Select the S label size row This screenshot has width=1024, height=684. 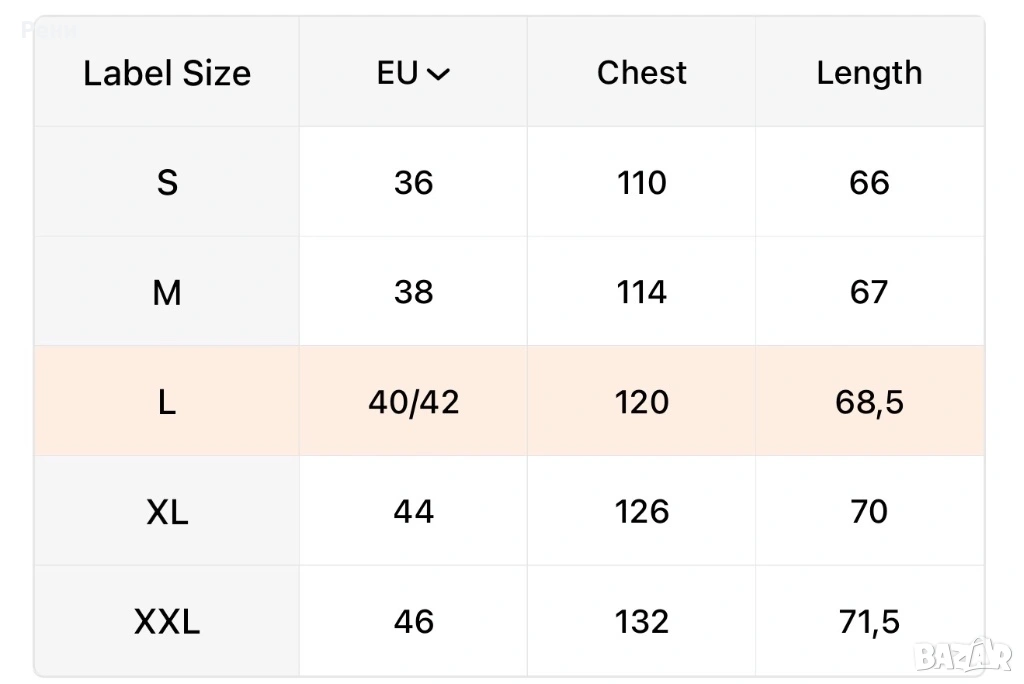click(x=167, y=182)
